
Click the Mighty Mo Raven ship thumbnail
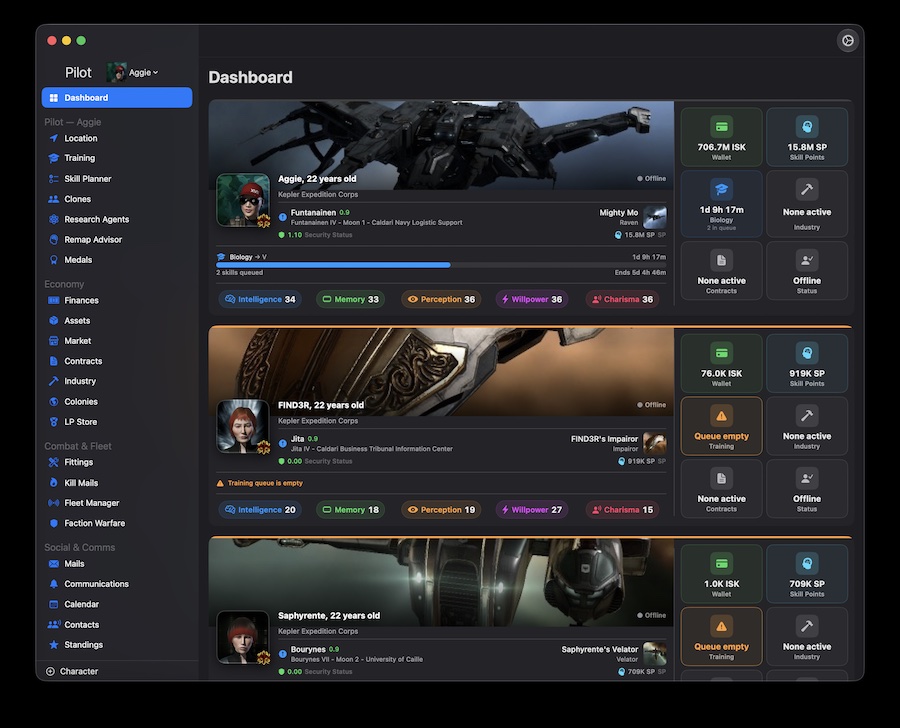[x=655, y=217]
